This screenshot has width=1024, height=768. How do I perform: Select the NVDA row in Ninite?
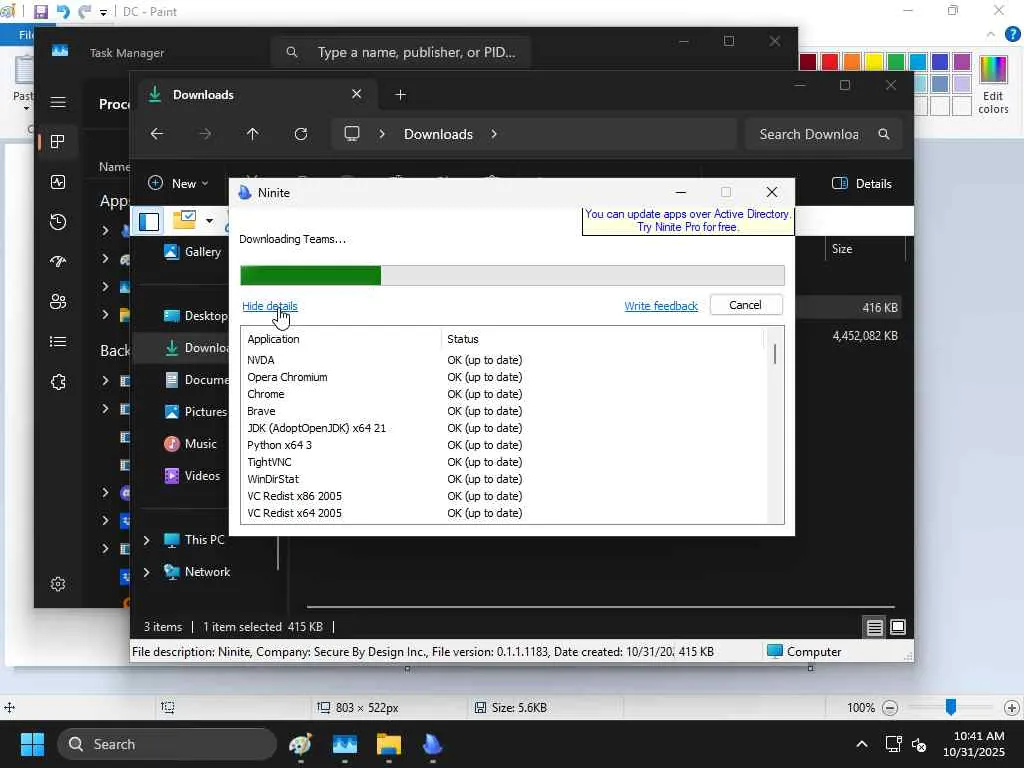[x=503, y=360]
